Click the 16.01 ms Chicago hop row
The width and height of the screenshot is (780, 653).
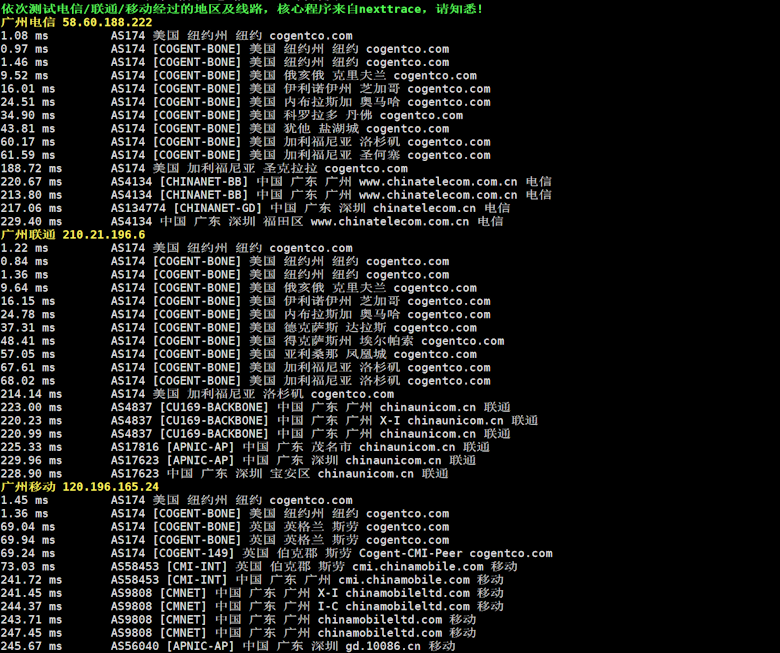point(245,89)
